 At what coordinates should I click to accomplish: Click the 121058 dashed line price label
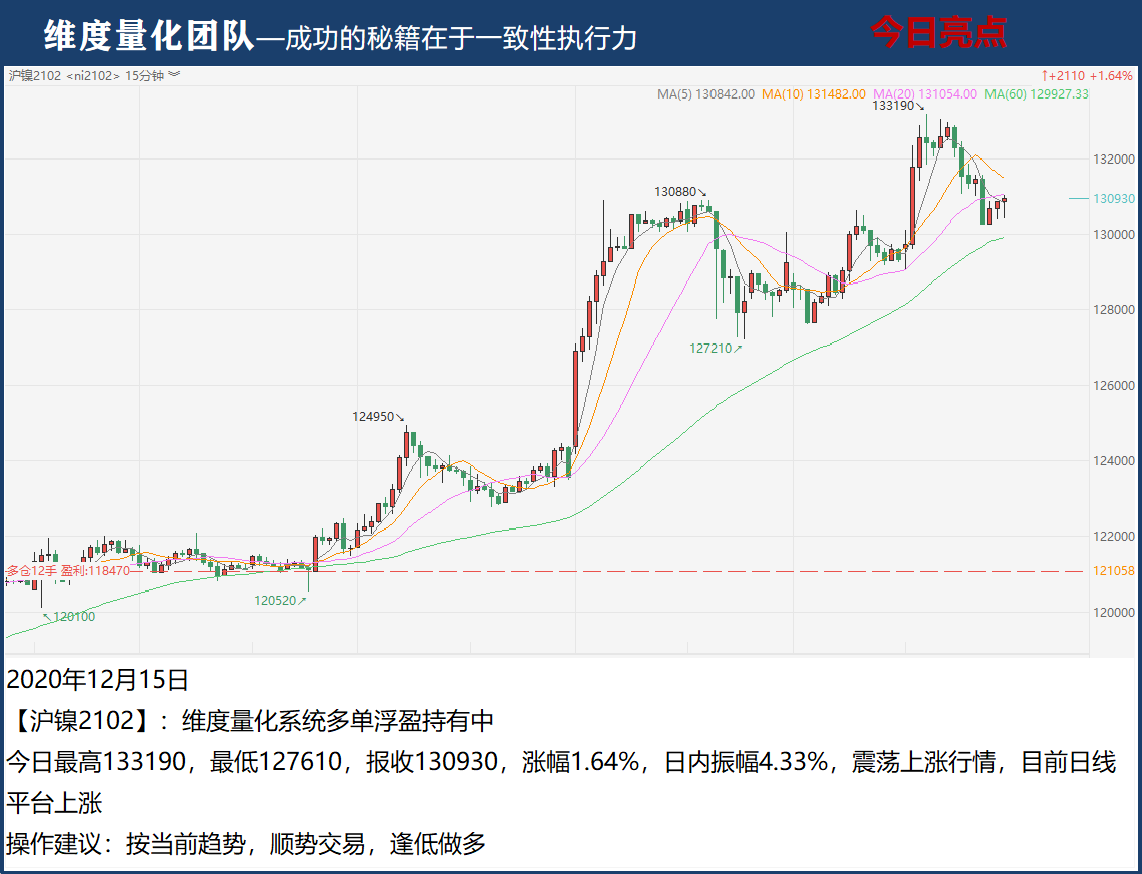pyautogui.click(x=1114, y=571)
